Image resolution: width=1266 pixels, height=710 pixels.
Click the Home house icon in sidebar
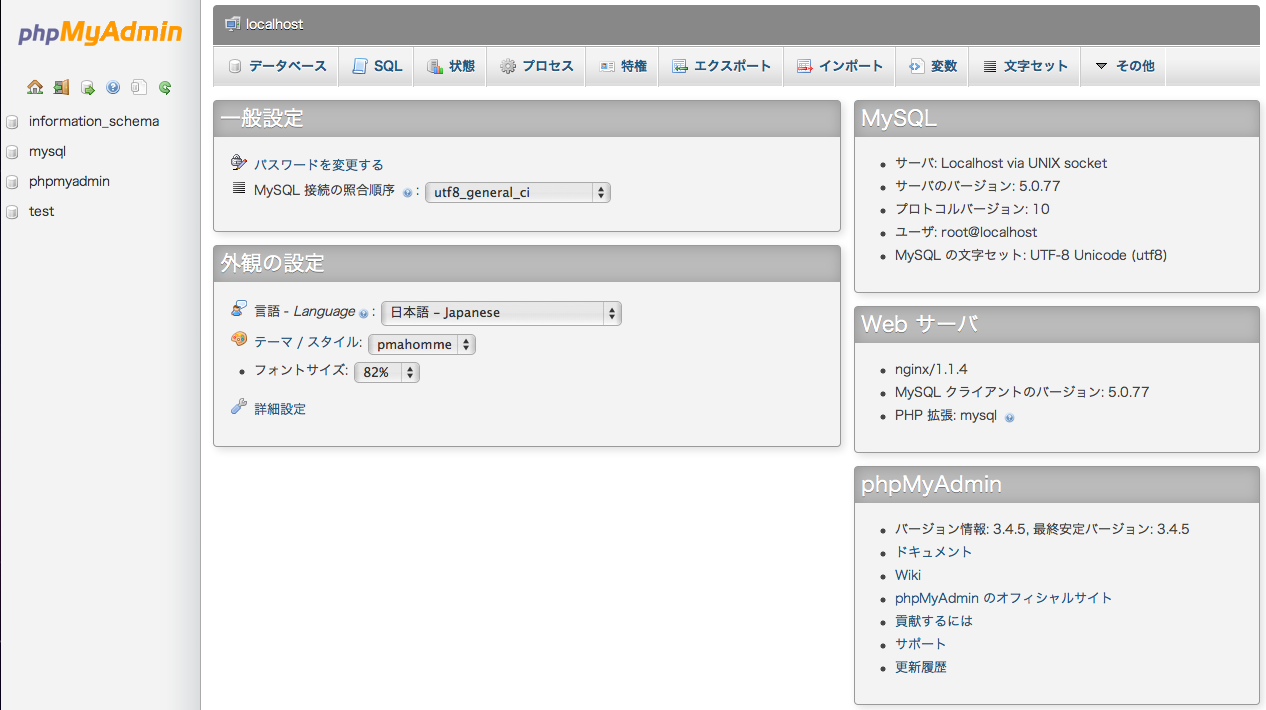35,88
